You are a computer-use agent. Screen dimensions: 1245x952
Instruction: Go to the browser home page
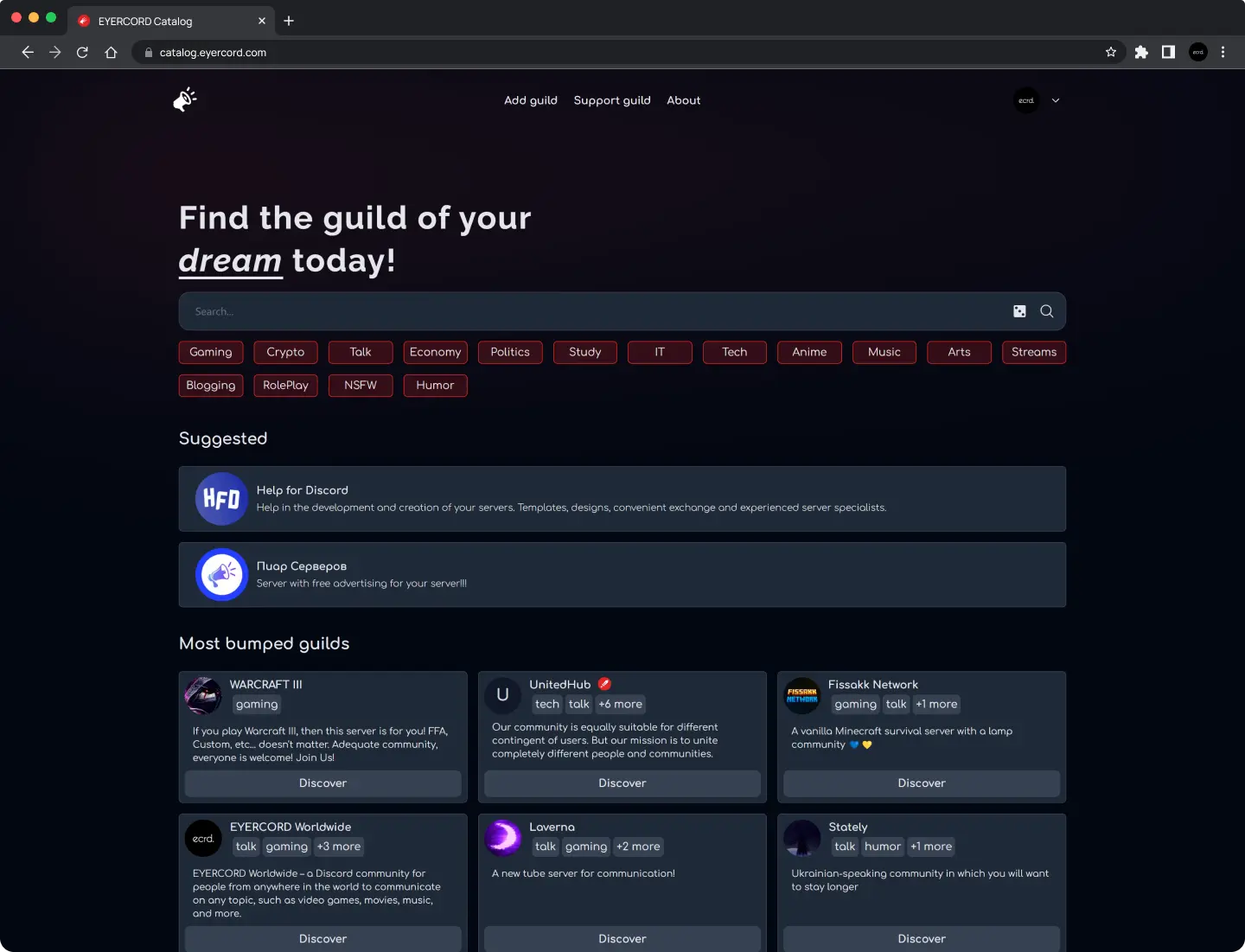tap(111, 52)
